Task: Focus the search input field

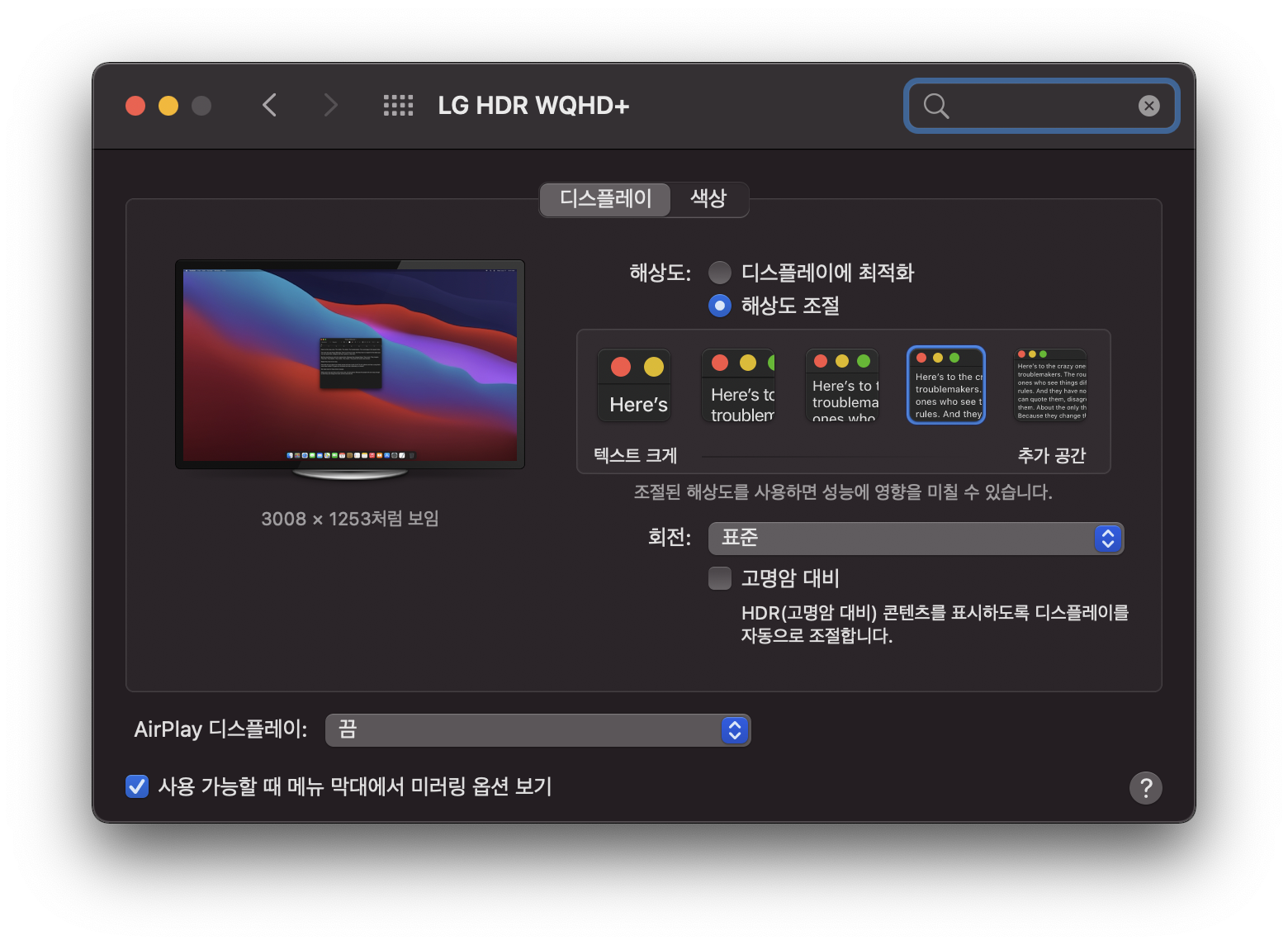Action: [1042, 106]
